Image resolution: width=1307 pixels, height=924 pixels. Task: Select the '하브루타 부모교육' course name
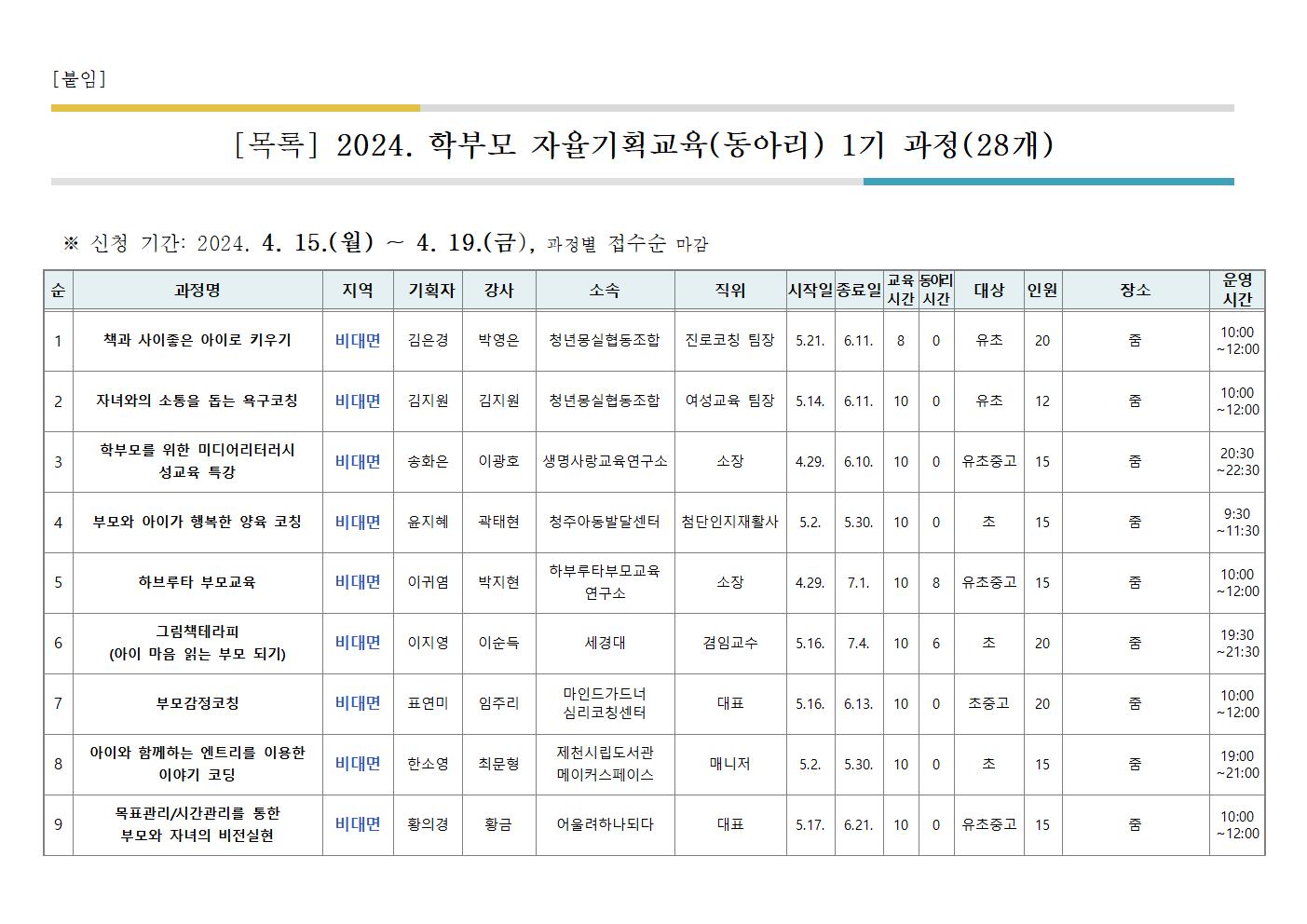tap(197, 583)
